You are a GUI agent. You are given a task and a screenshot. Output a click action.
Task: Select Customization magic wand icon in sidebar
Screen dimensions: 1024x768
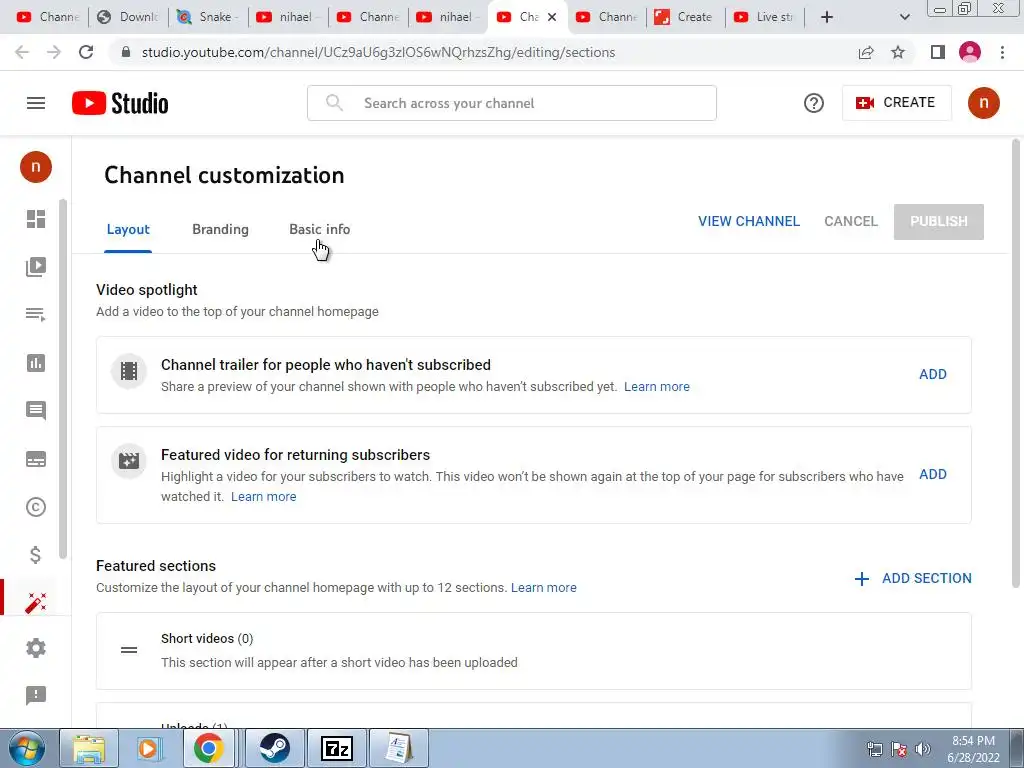pyautogui.click(x=36, y=602)
